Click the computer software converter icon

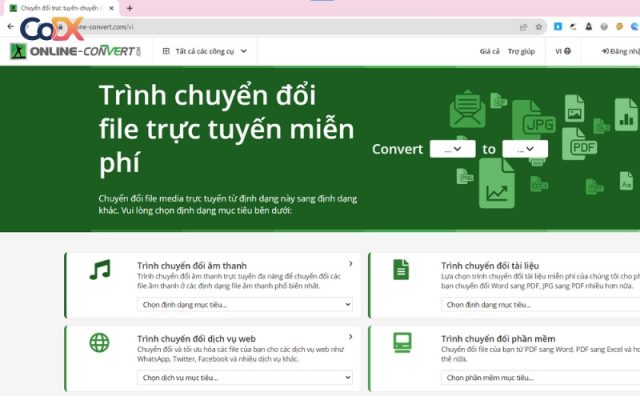click(x=402, y=342)
